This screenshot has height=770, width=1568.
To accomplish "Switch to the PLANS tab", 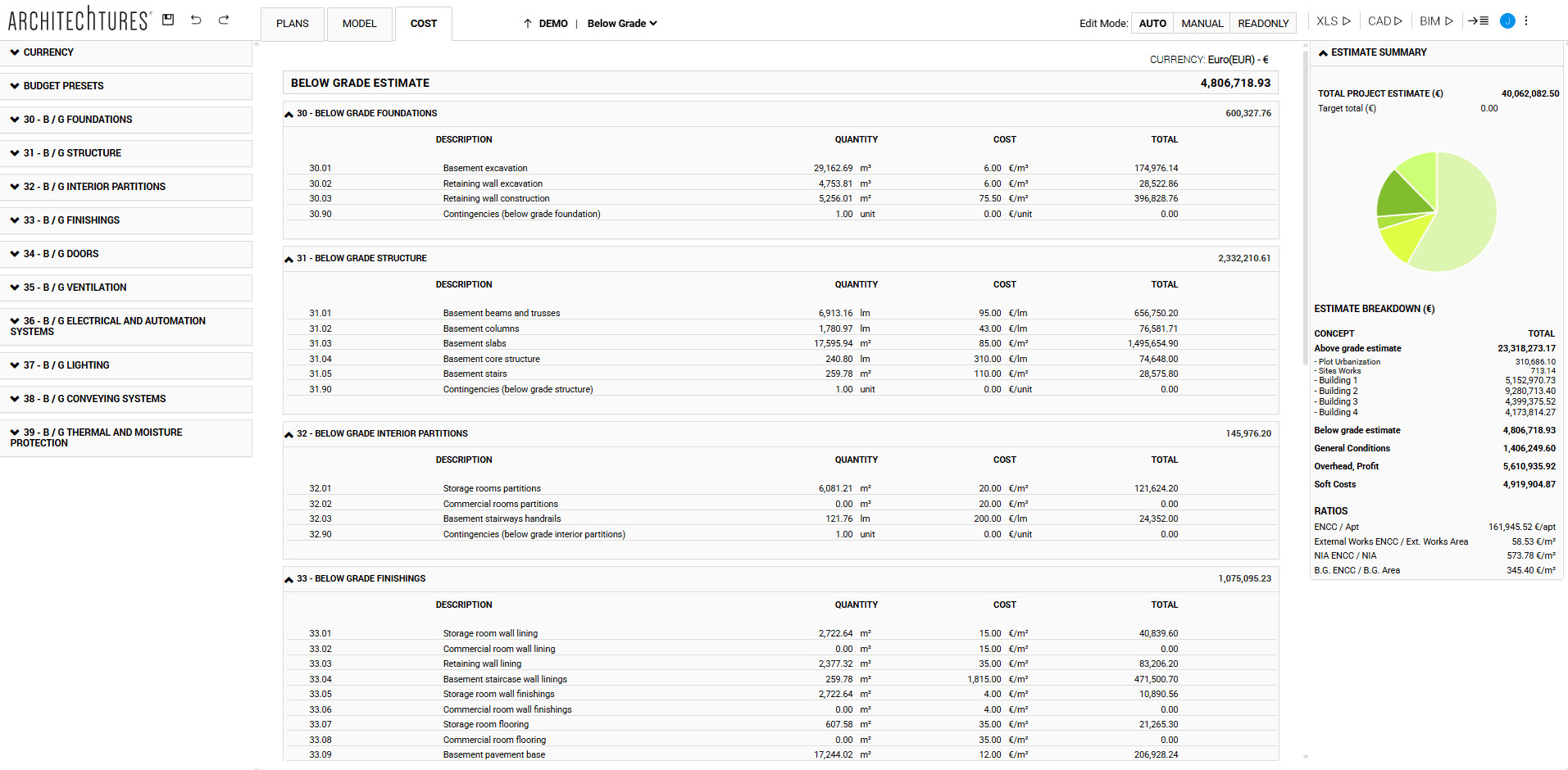I will (x=292, y=23).
